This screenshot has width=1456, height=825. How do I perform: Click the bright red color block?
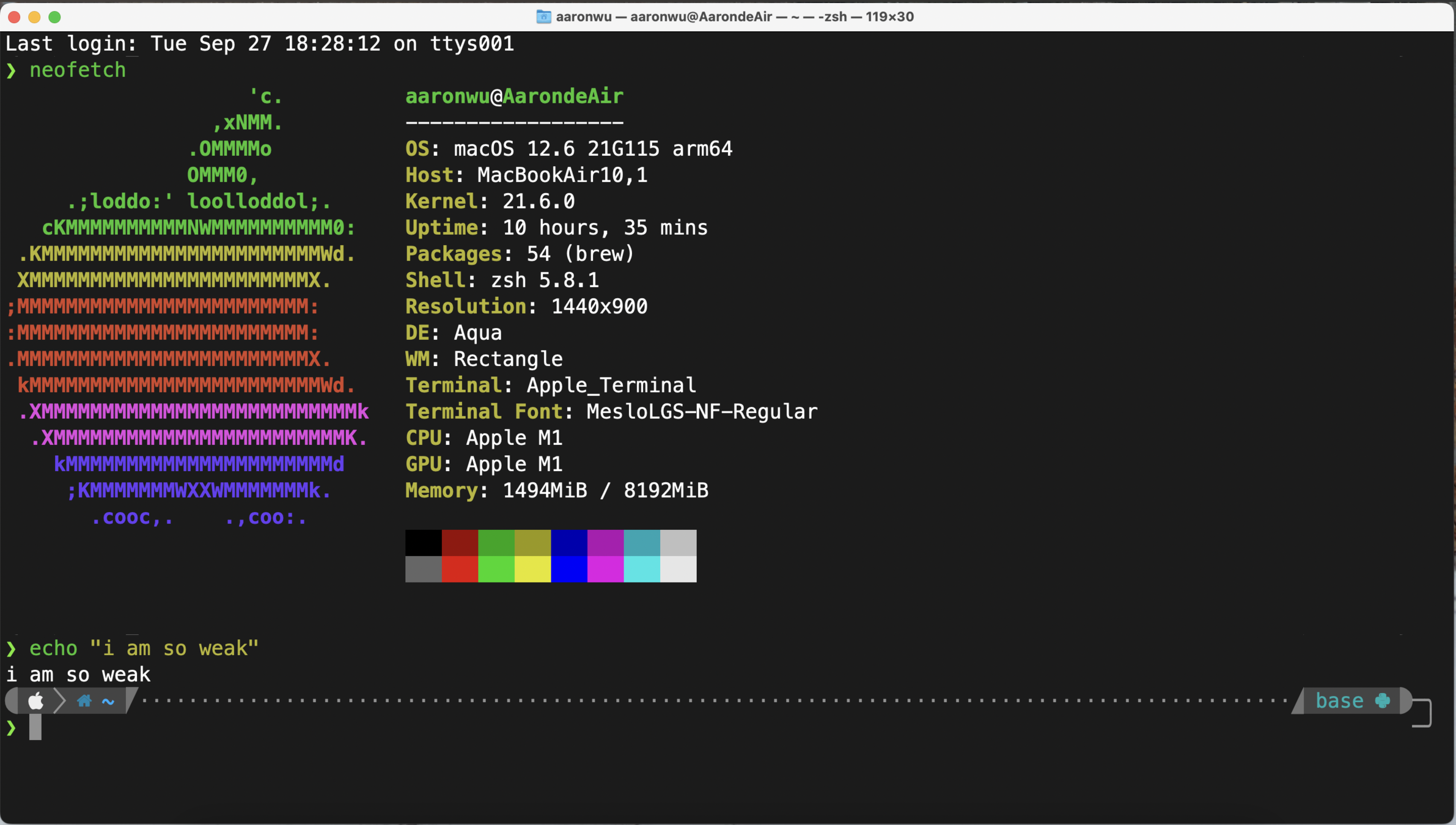click(x=460, y=569)
